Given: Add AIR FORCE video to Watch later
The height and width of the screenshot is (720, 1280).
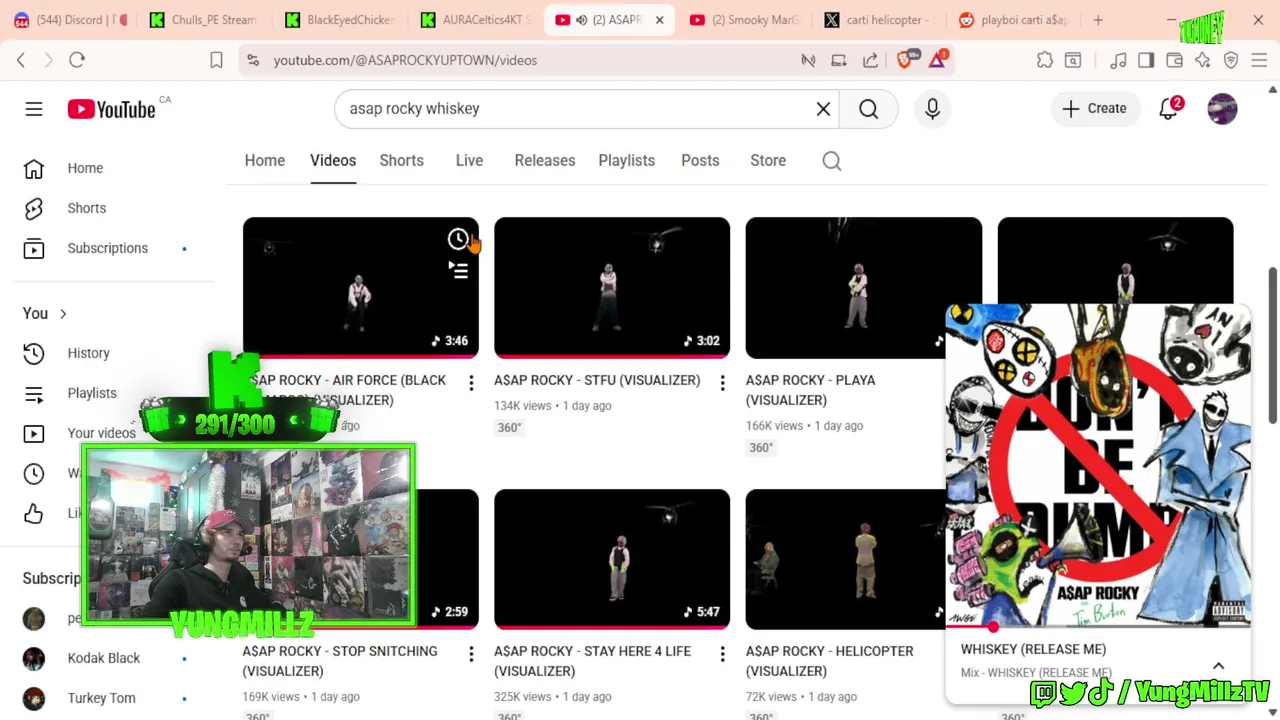Looking at the screenshot, I should (458, 239).
